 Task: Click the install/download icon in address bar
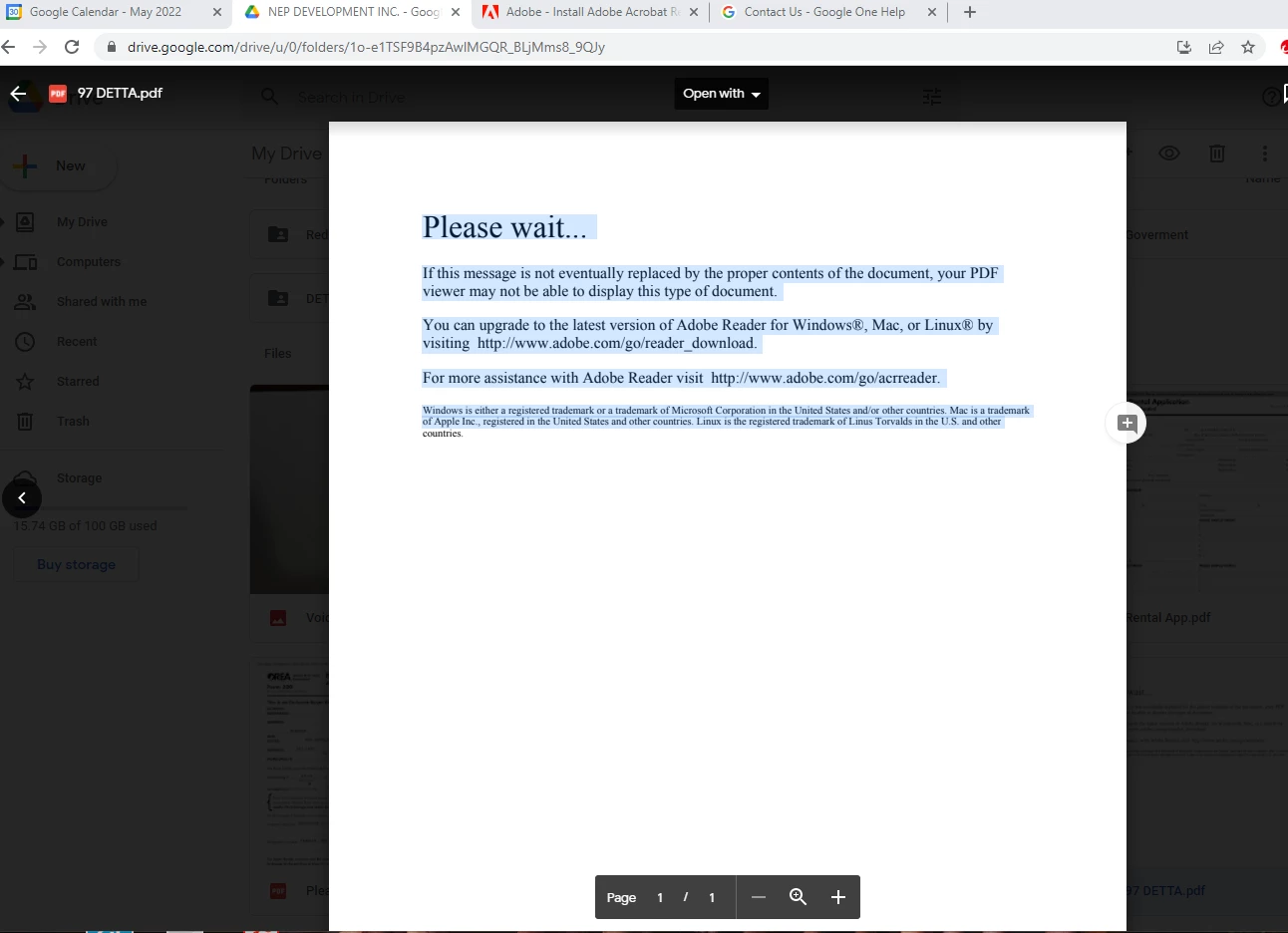1184,47
